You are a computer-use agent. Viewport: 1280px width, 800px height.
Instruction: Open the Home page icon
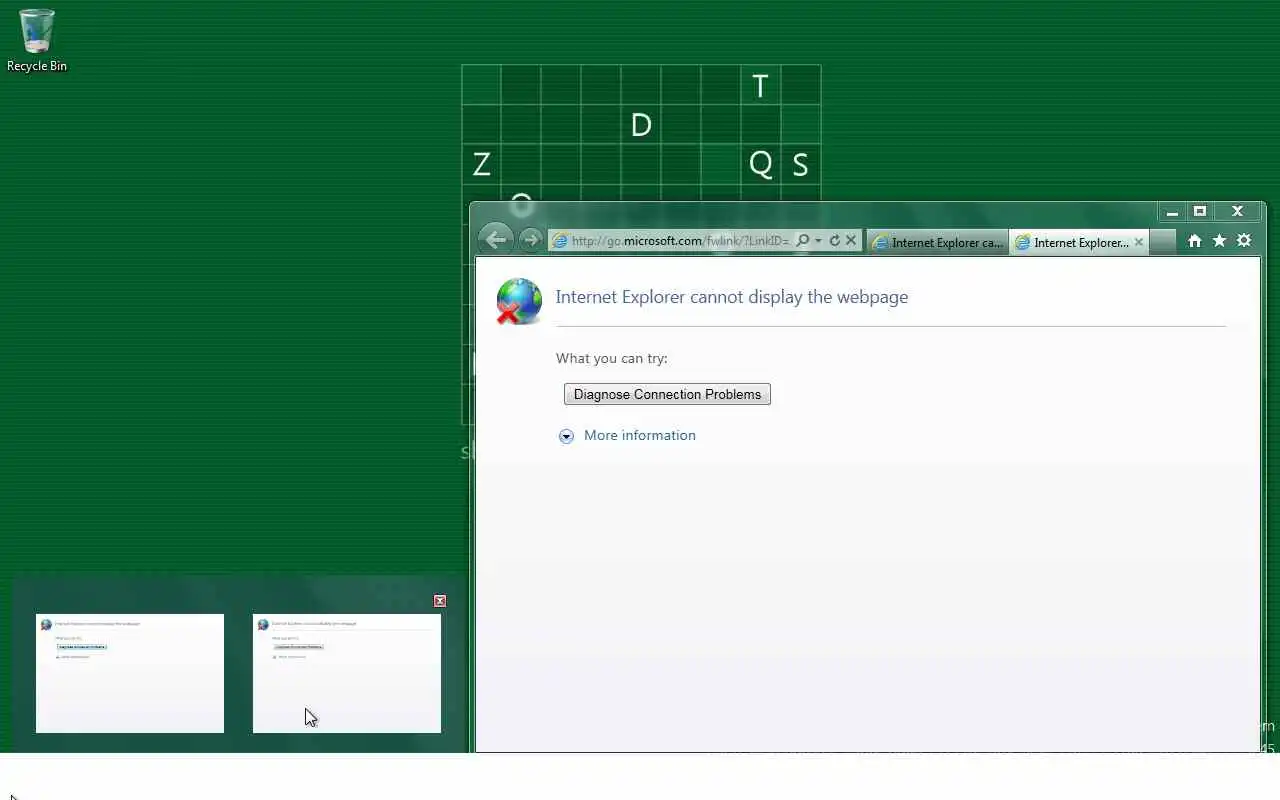pyautogui.click(x=1194, y=240)
